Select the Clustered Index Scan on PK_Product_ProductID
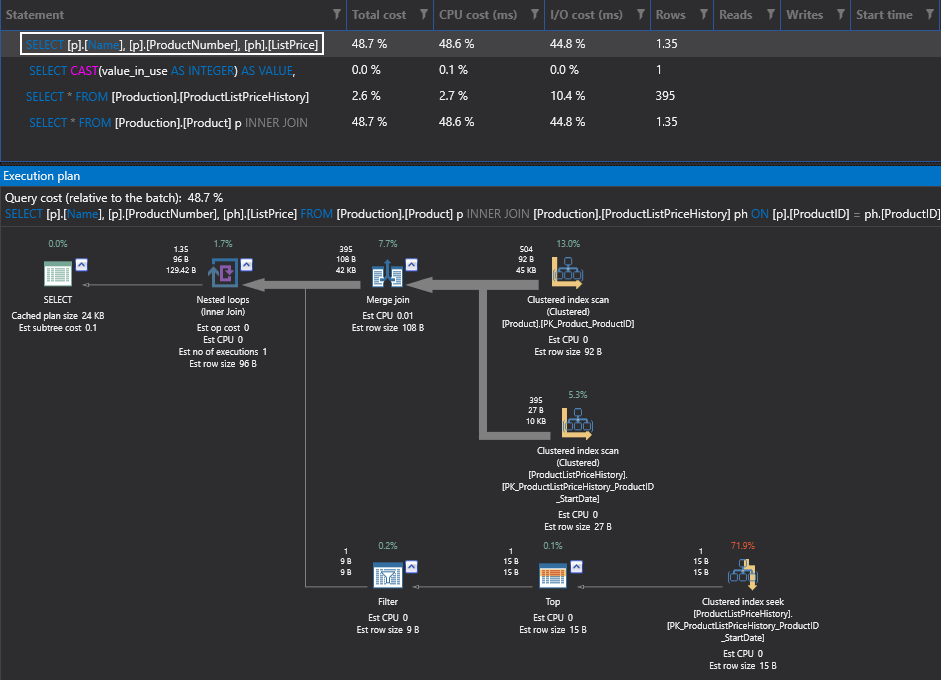Viewport: 941px width, 680px height. click(x=567, y=271)
